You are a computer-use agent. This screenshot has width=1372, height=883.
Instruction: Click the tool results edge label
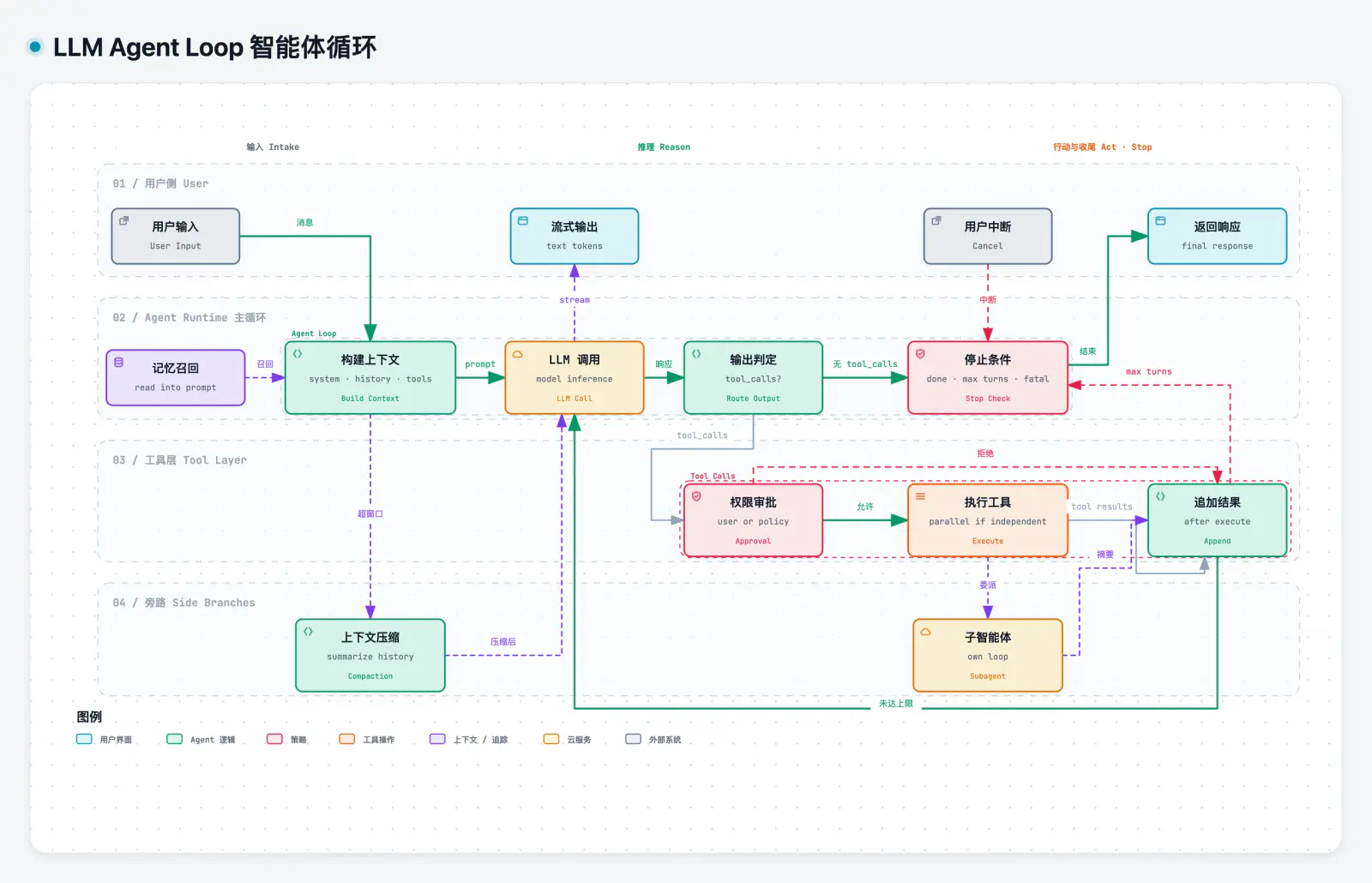click(x=1102, y=507)
